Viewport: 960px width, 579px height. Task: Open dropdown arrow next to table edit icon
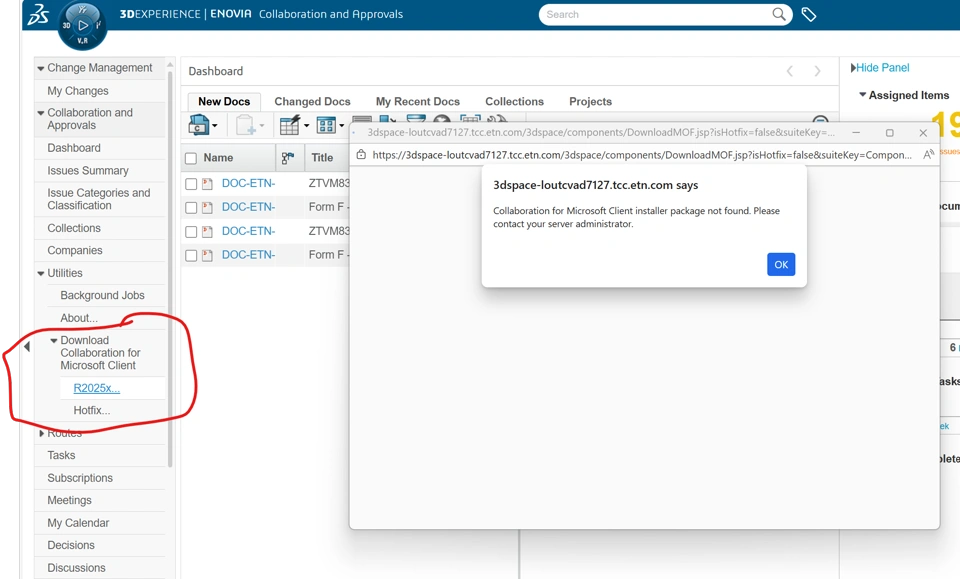[x=306, y=126]
